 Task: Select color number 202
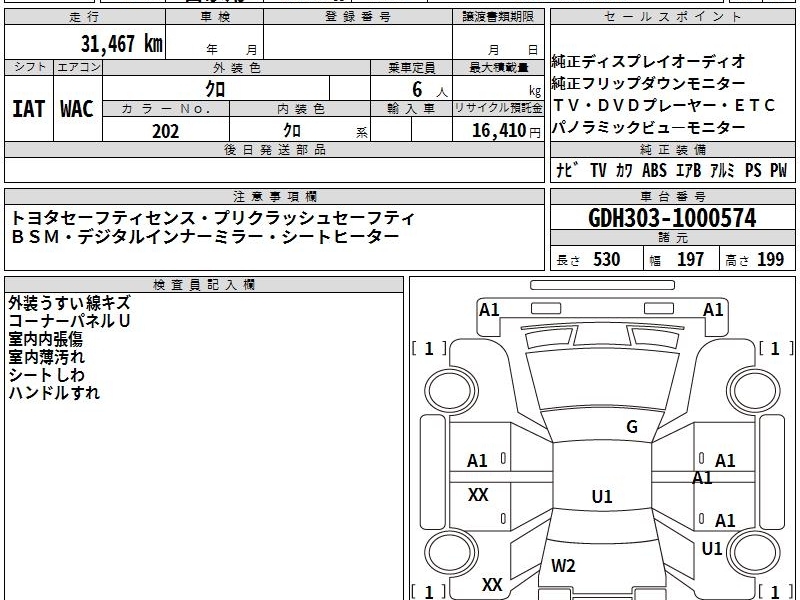pyautogui.click(x=166, y=131)
